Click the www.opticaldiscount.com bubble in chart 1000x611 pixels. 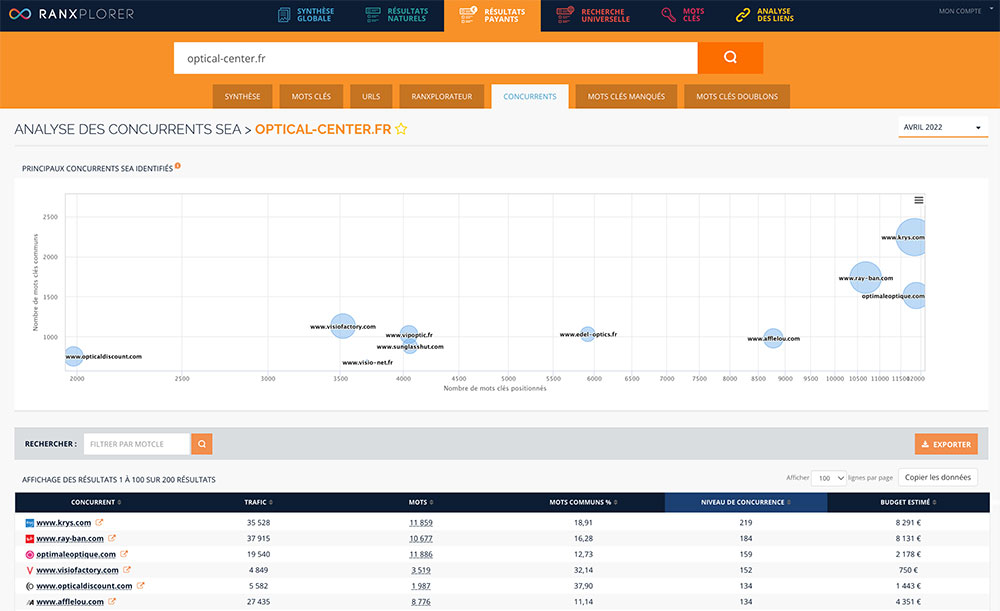click(74, 356)
